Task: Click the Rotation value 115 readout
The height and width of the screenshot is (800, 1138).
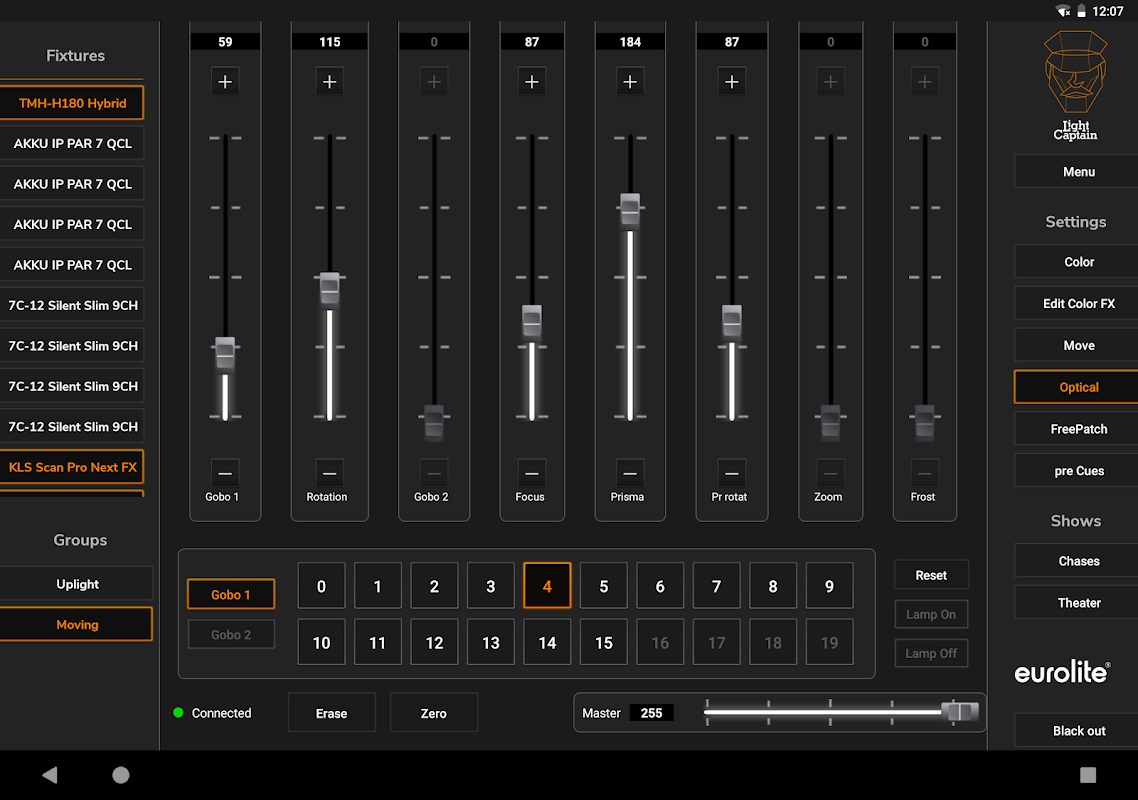Action: 329,42
